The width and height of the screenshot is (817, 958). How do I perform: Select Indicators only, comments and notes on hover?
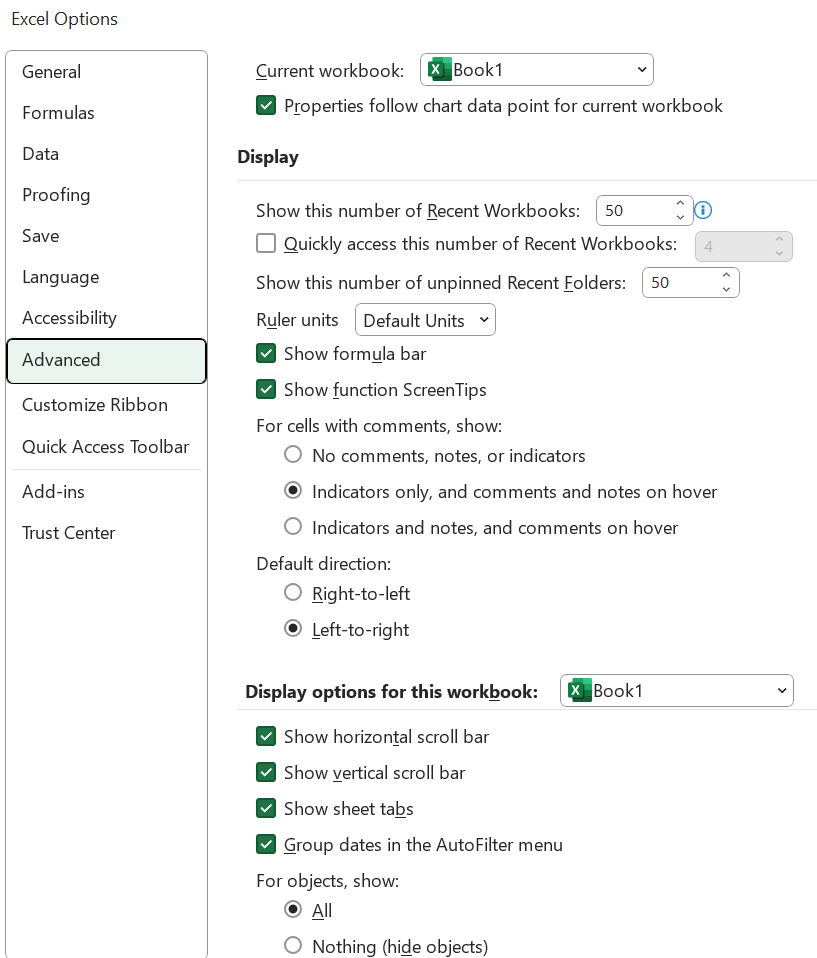tap(293, 491)
